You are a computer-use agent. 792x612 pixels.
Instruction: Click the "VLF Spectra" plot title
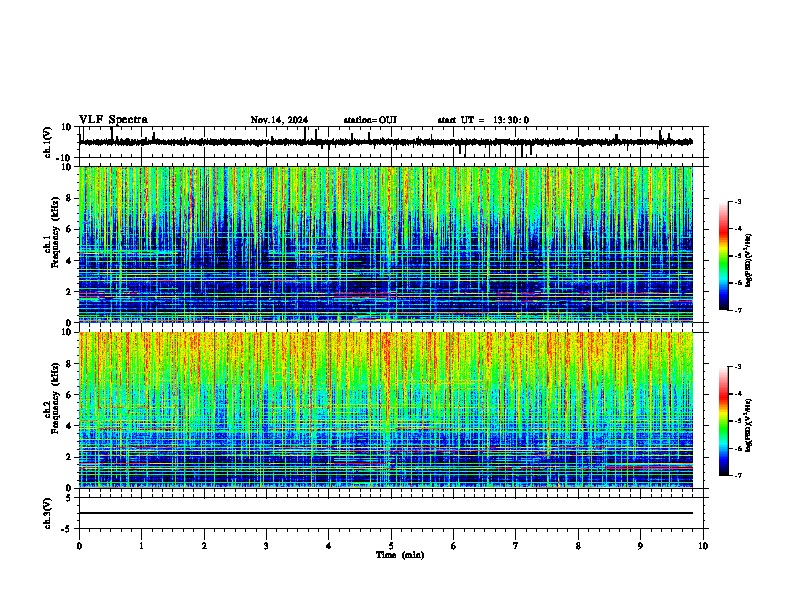coord(113,120)
